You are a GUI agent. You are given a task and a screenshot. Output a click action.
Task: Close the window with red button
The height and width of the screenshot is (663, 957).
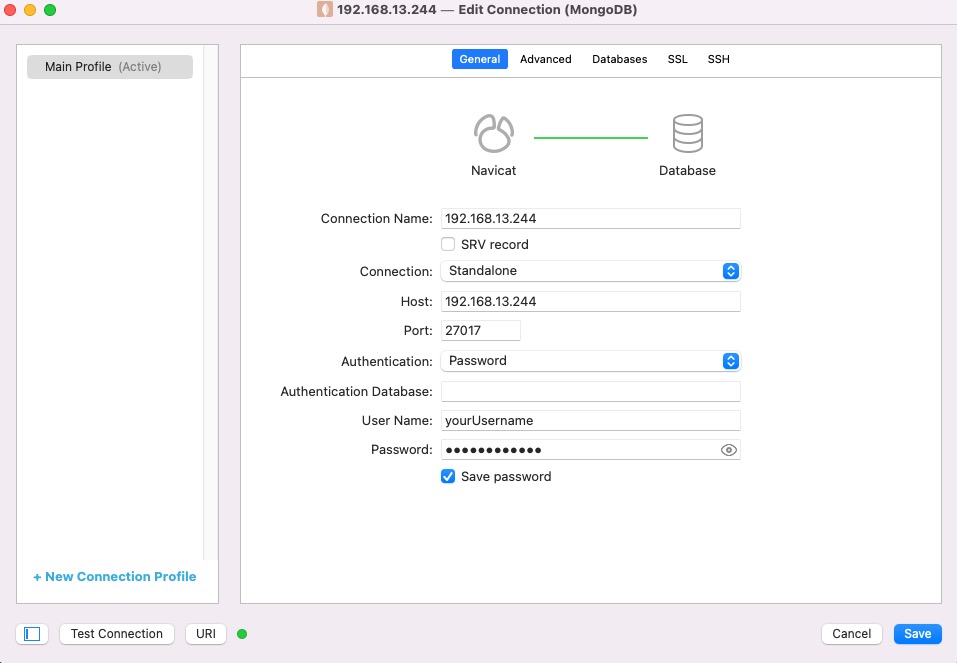[10, 10]
